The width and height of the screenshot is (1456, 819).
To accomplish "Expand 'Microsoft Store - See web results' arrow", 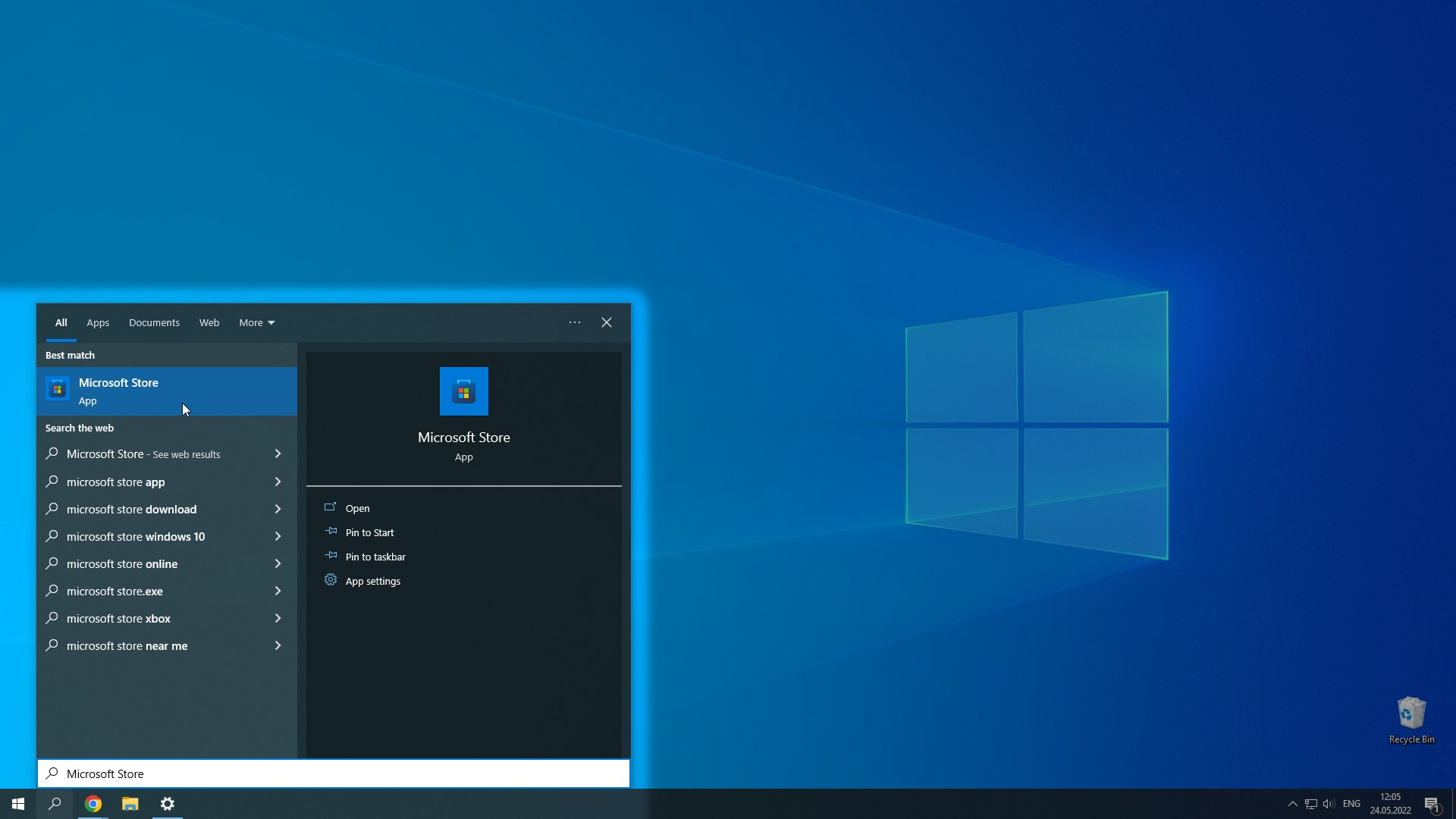I will point(278,453).
